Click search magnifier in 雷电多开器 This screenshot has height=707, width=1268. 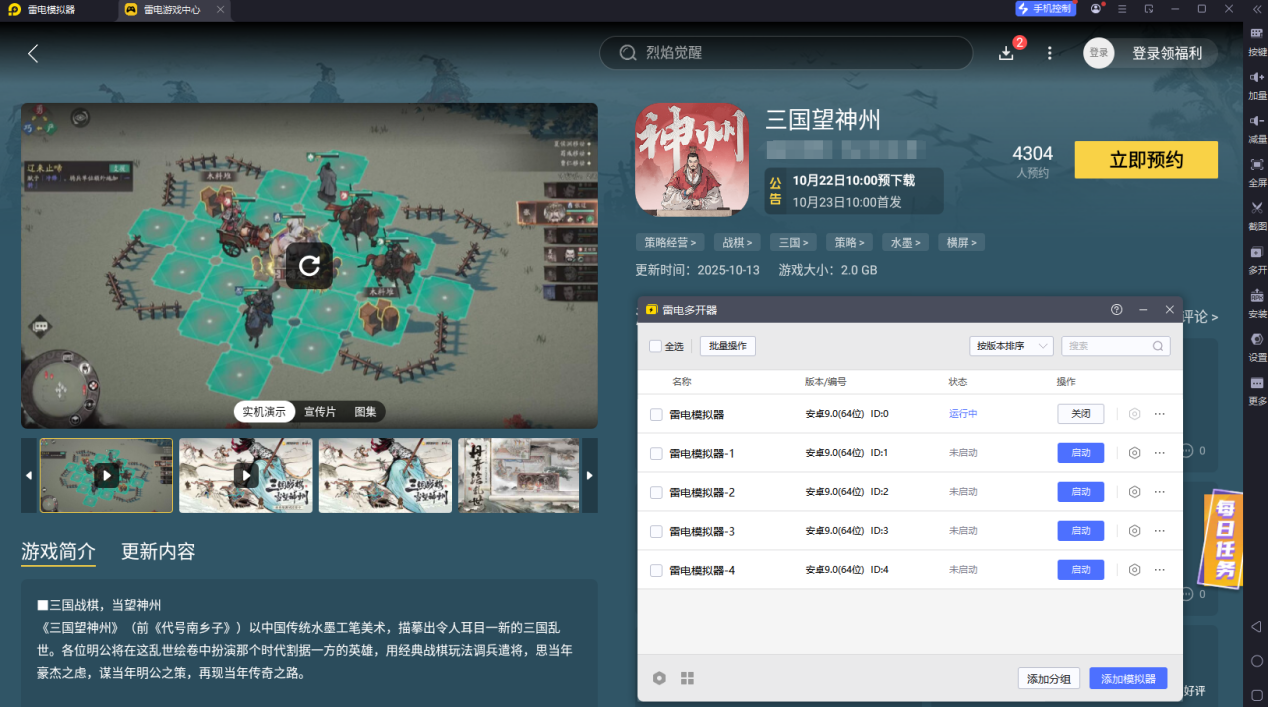click(1158, 346)
